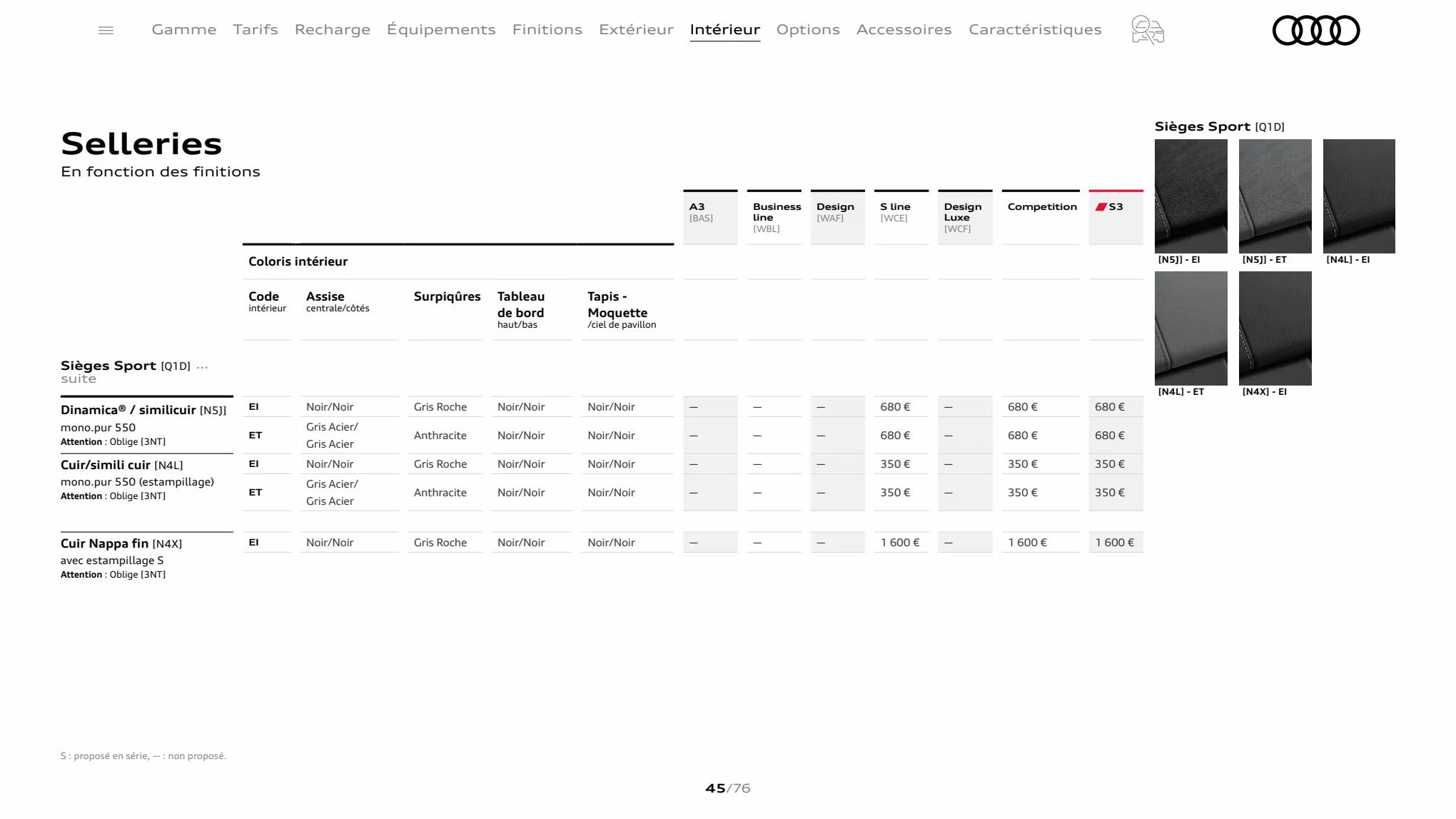Open the hamburger menu icon
Image resolution: width=1456 pixels, height=819 pixels.
tap(106, 30)
